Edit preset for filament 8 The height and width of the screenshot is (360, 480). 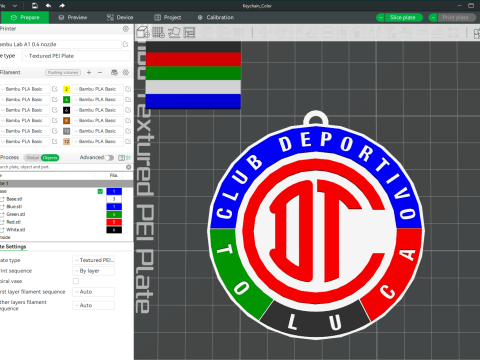pyautogui.click(x=128, y=120)
